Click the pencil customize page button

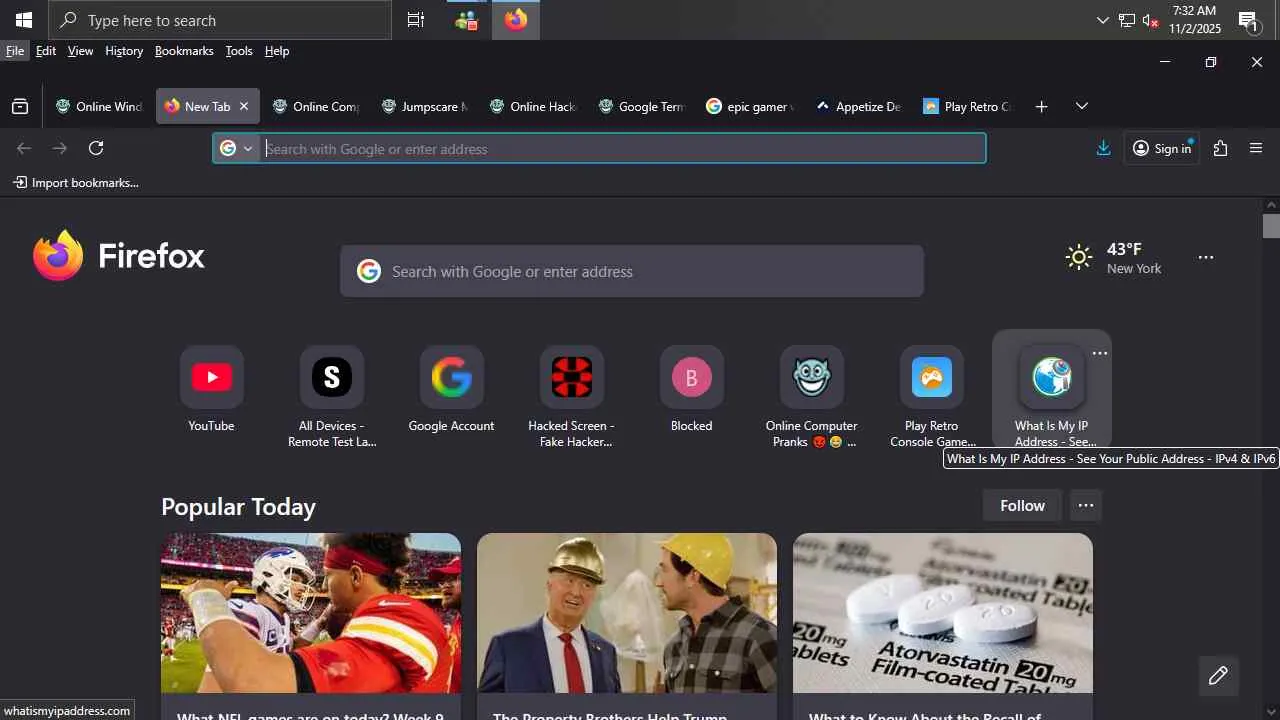click(x=1218, y=676)
